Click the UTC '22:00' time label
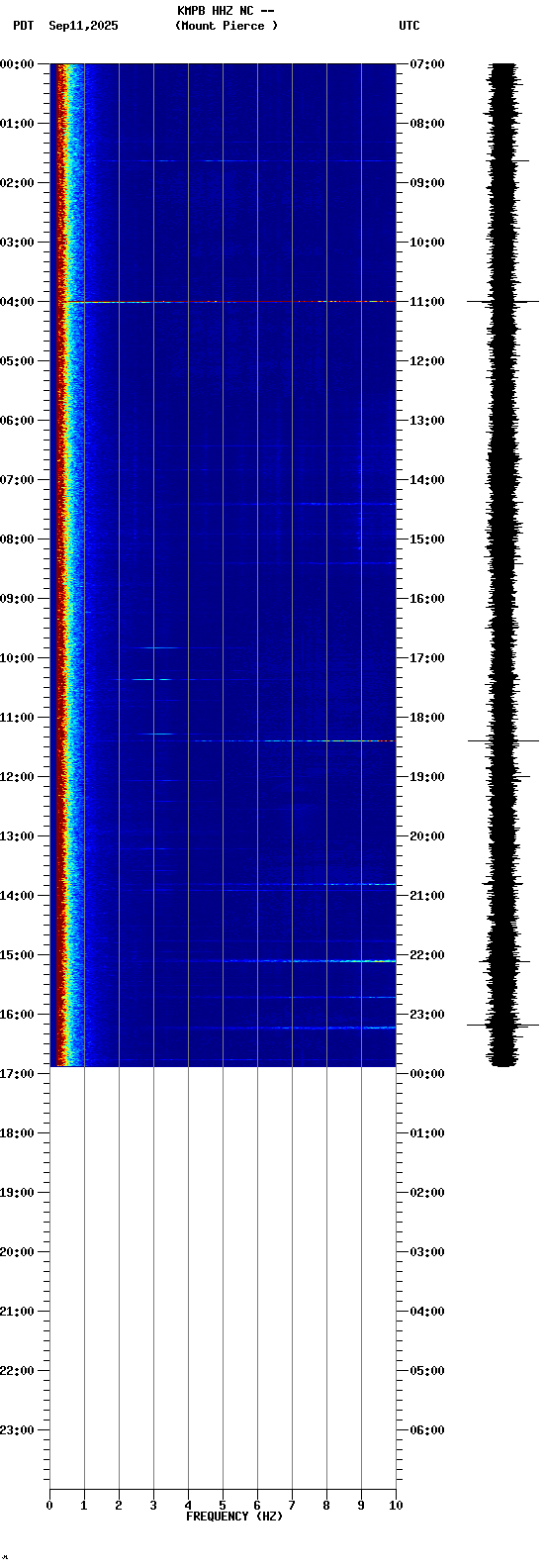Screen dimensions: 546x1568 426,954
